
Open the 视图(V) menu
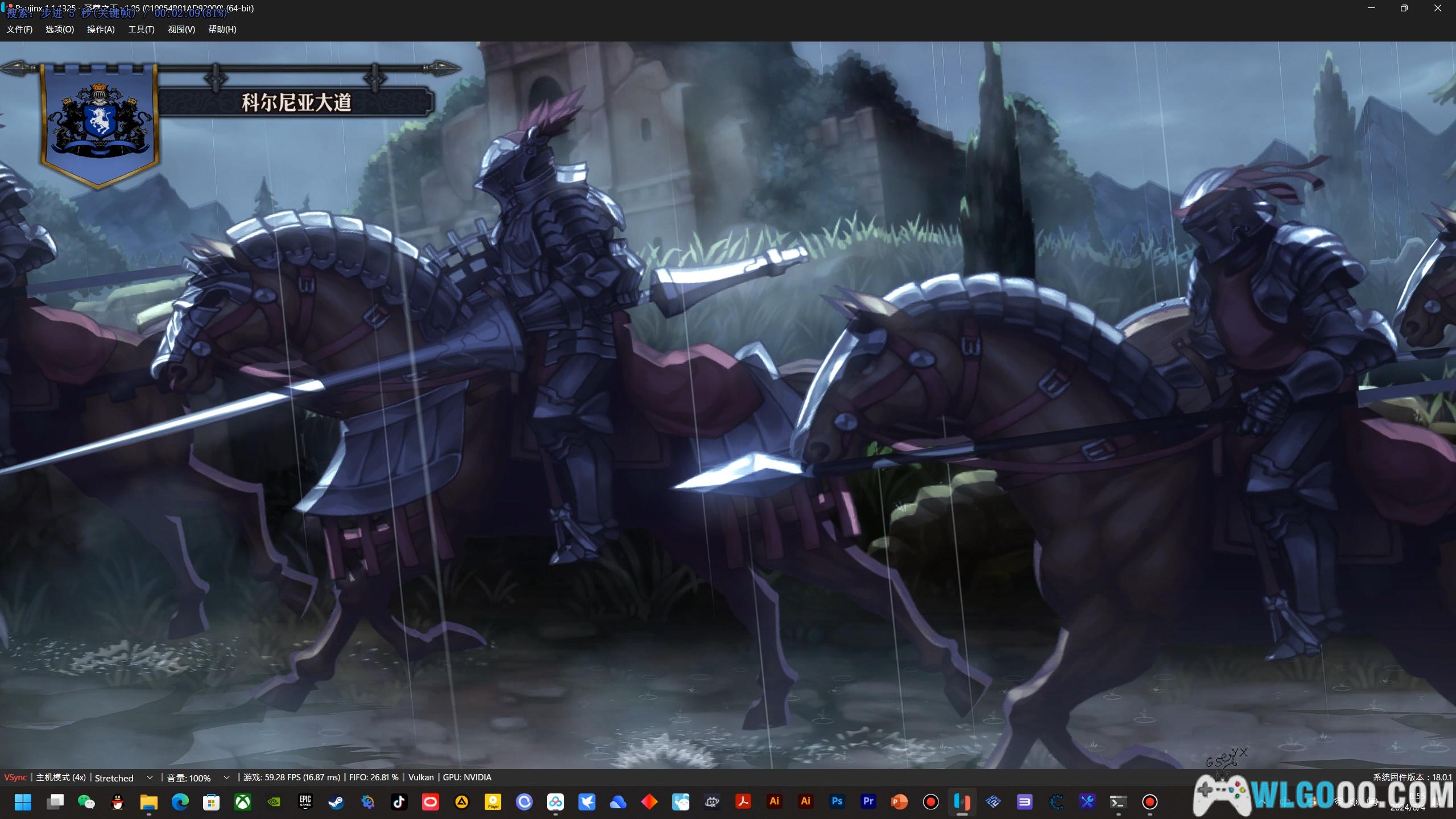click(181, 30)
